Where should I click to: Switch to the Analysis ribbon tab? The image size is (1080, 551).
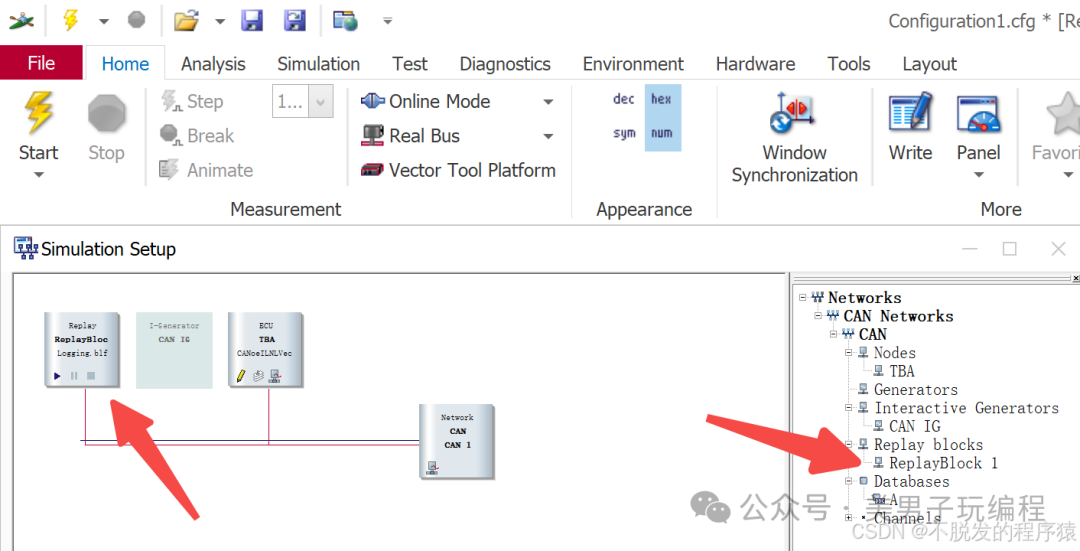214,64
